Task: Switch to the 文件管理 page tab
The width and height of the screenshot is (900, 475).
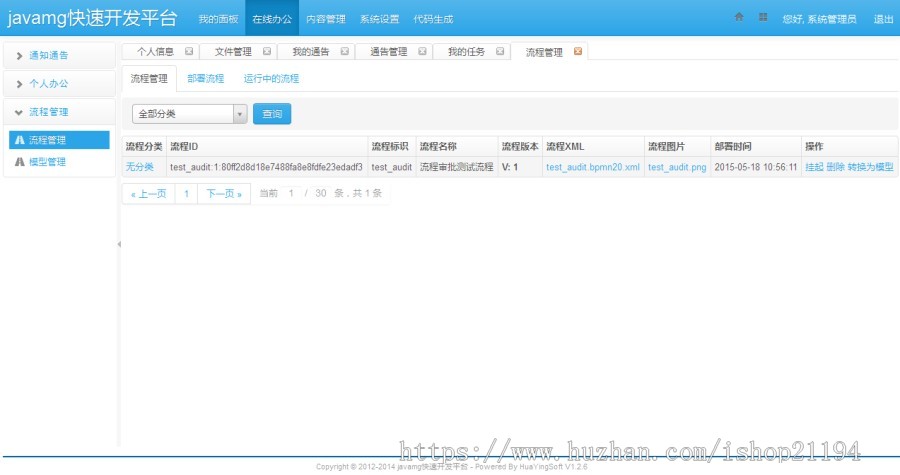Action: (x=233, y=52)
